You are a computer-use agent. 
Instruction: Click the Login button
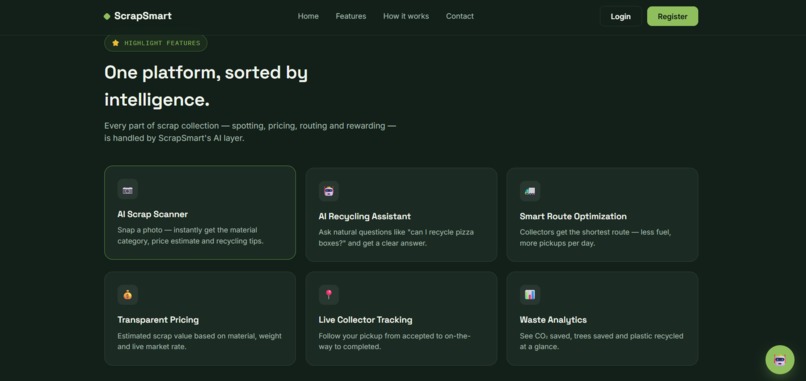[620, 16]
